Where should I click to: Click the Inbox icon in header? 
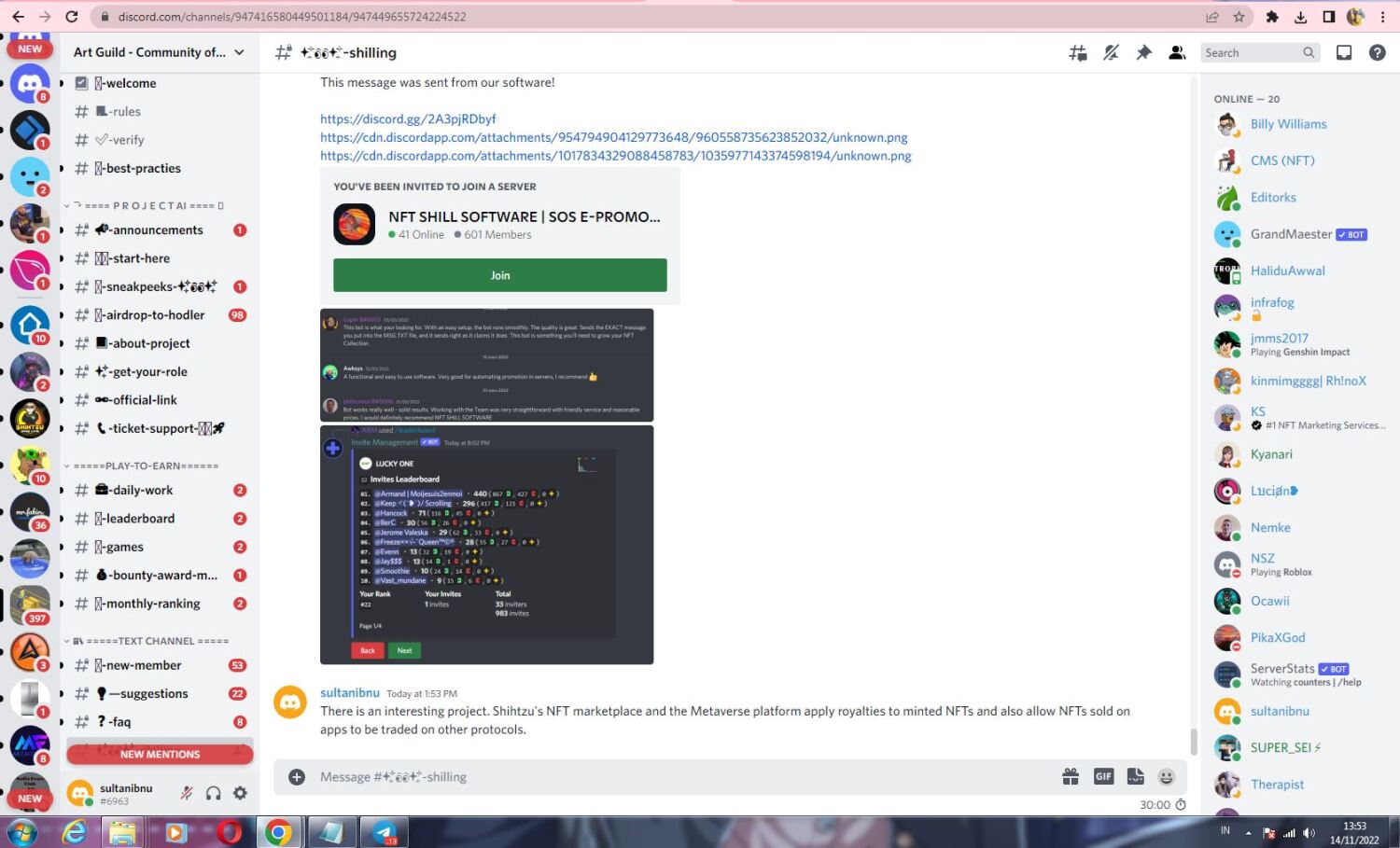(1343, 53)
